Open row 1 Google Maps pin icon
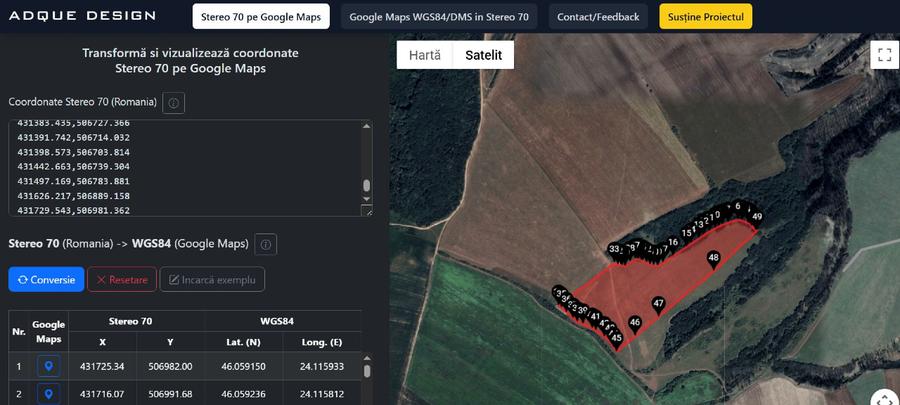 click(x=49, y=366)
